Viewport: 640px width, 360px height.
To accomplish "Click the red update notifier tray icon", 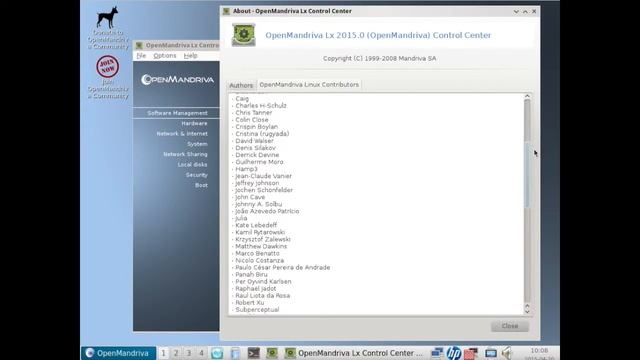I will pyautogui.click(x=471, y=353).
